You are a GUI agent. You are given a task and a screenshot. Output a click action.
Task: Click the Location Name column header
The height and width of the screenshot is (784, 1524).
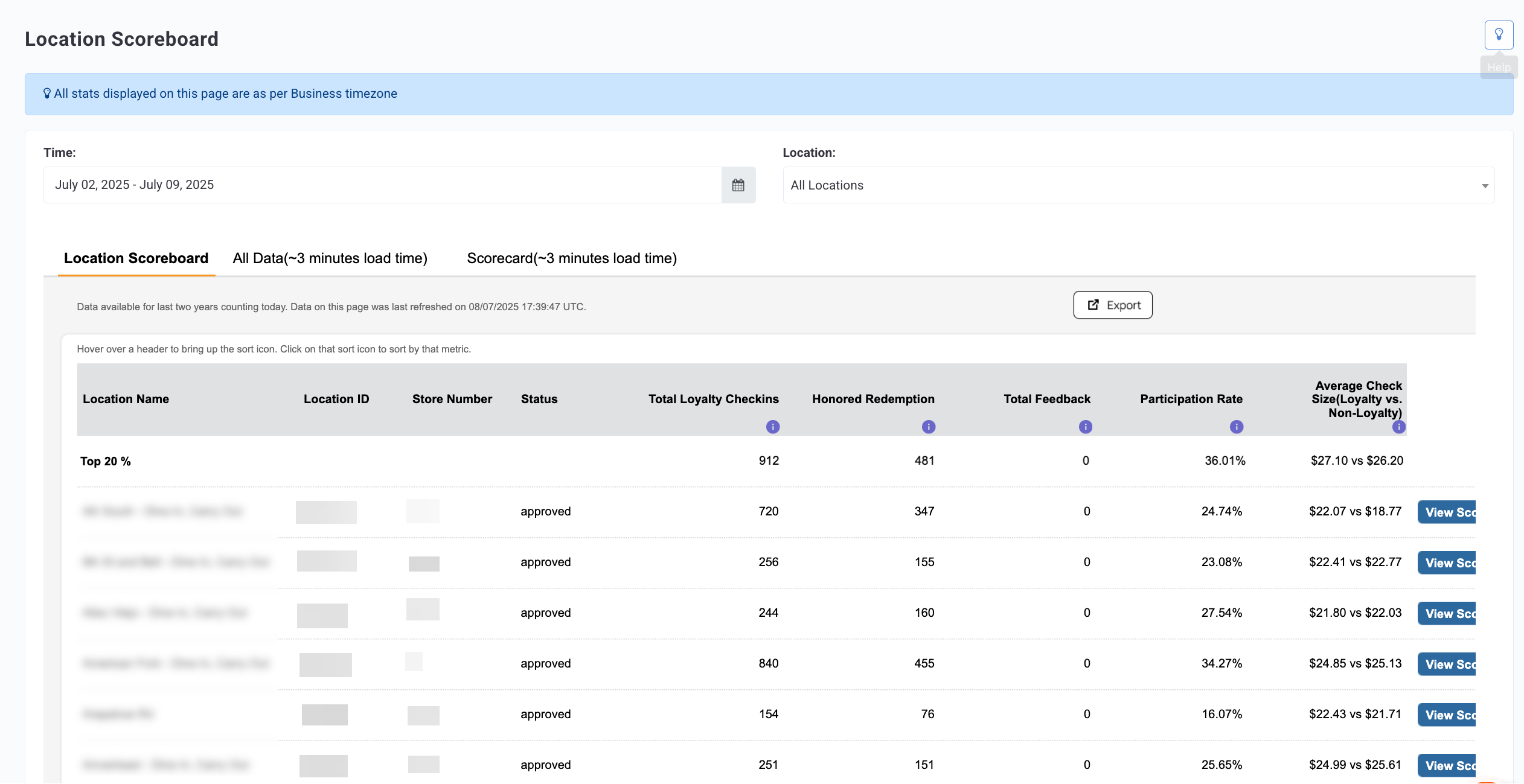tap(126, 399)
